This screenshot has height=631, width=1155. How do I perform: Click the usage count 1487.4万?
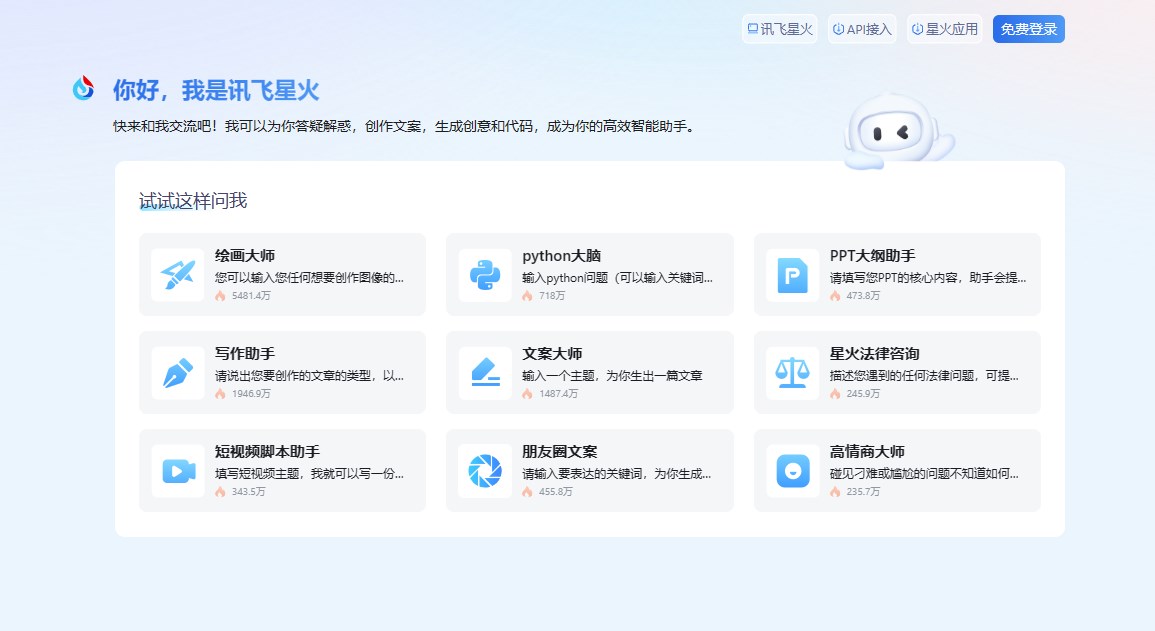(558, 394)
